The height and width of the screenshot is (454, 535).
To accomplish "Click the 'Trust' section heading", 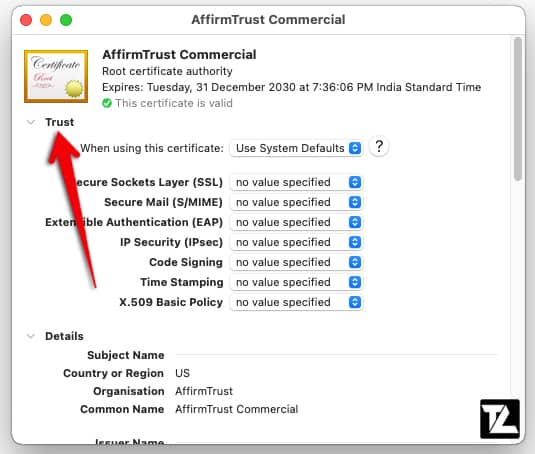I will tap(59, 122).
